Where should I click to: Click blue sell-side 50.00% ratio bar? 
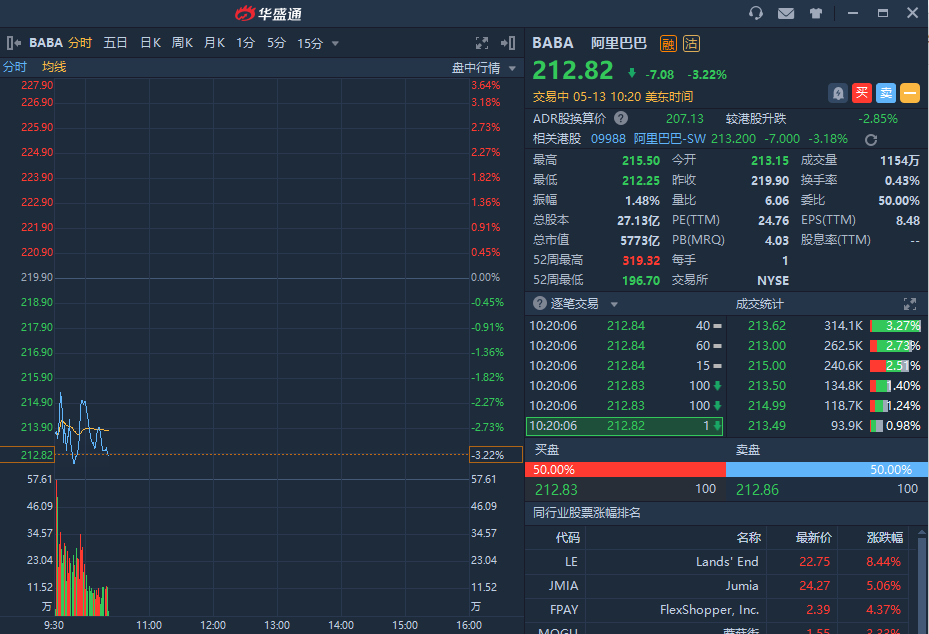click(827, 470)
